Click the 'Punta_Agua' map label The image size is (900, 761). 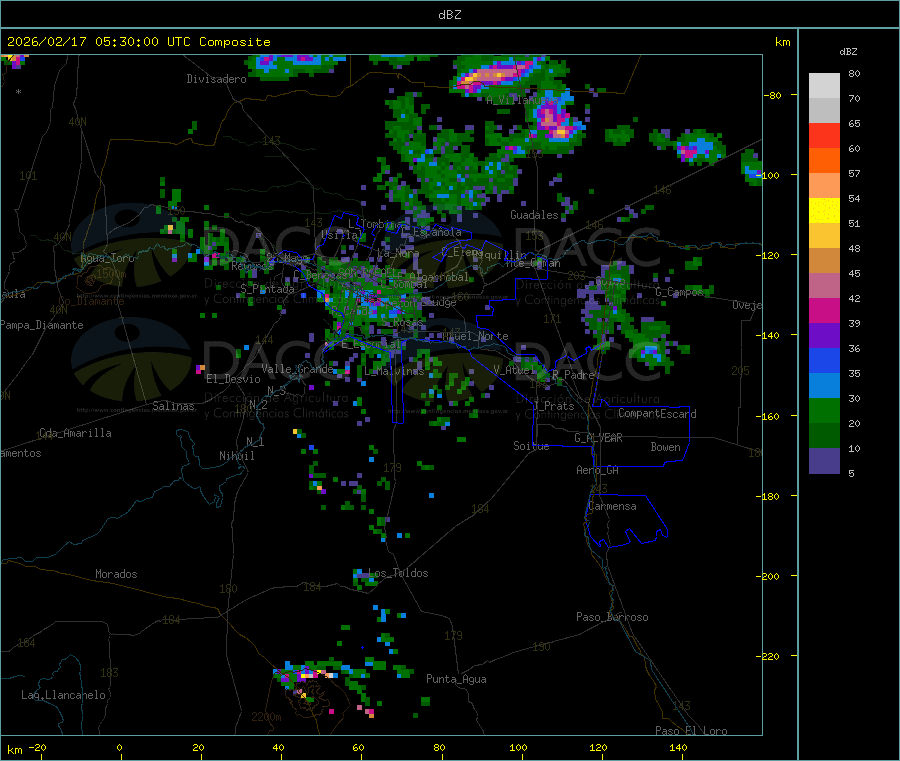pos(456,680)
